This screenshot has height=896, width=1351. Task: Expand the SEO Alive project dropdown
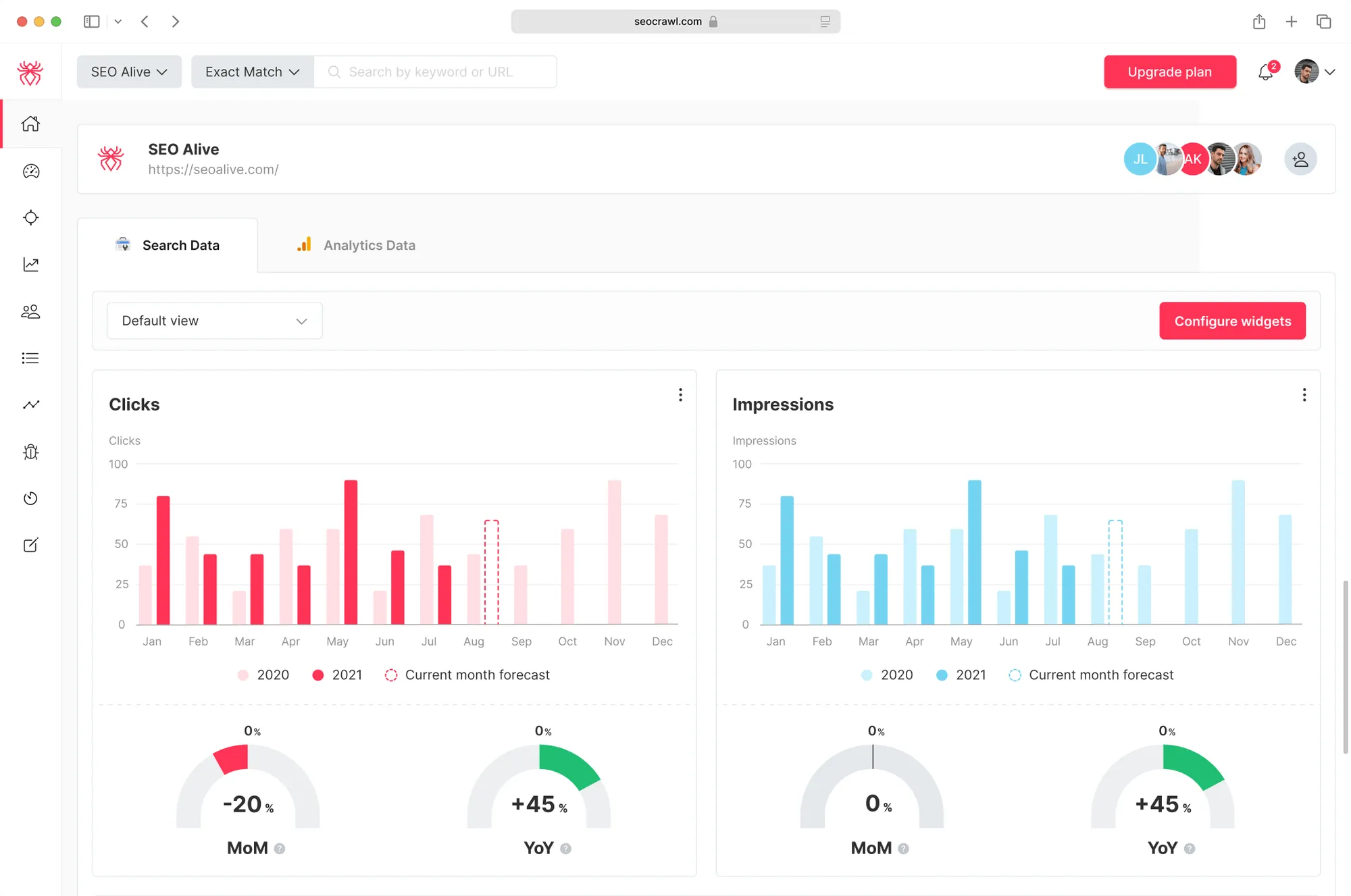tap(128, 72)
